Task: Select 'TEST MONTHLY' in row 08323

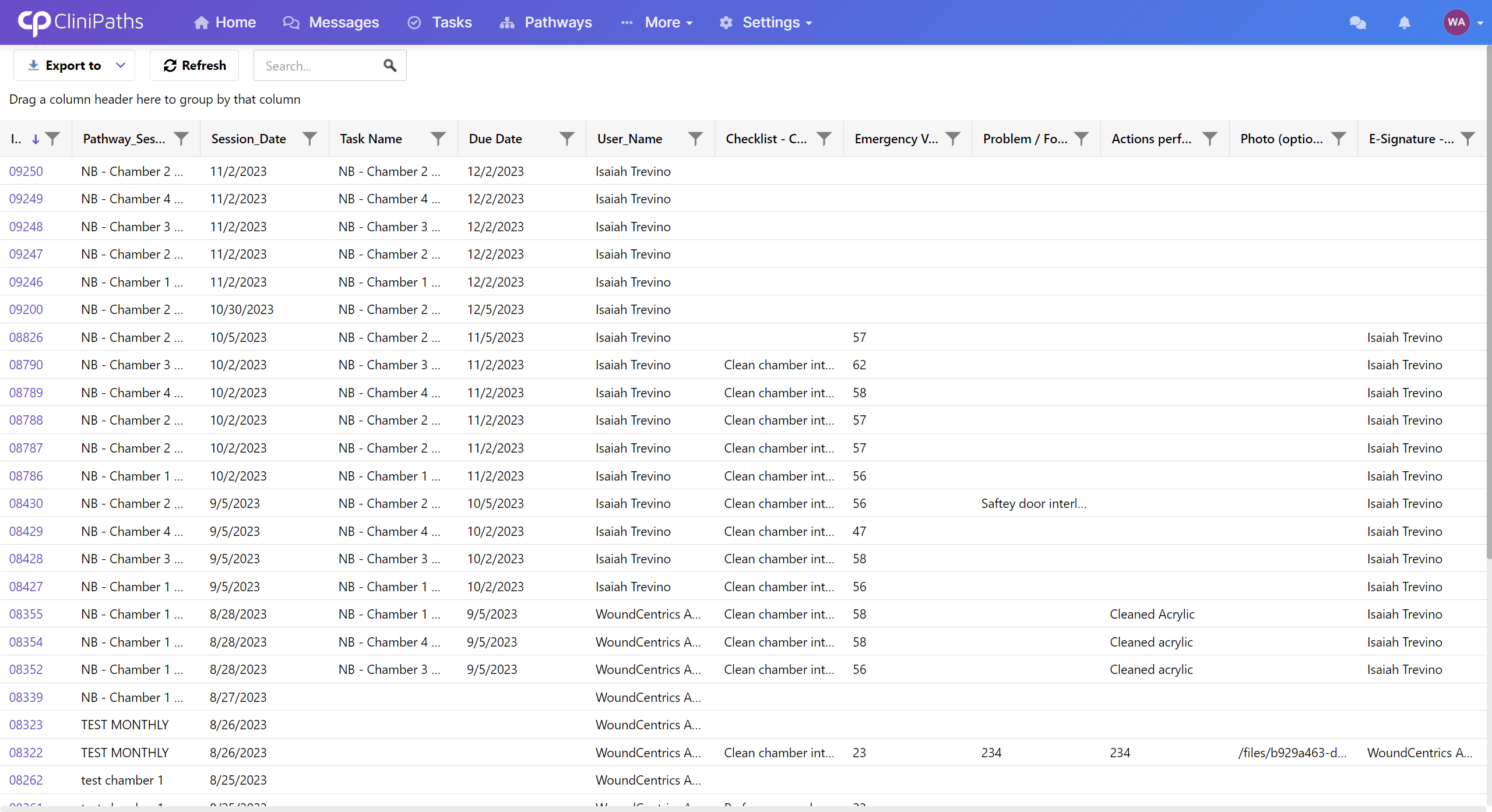Action: click(x=125, y=725)
